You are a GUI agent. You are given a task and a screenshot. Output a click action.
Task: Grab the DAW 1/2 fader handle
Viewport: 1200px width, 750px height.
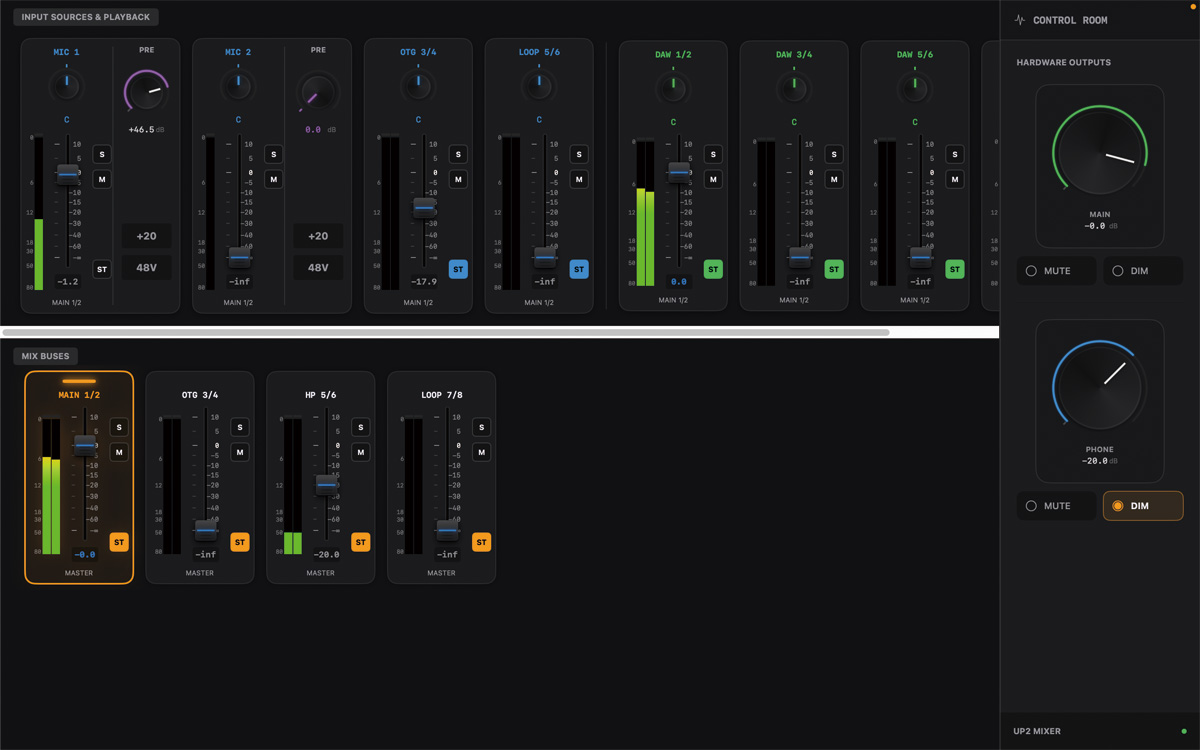679,172
